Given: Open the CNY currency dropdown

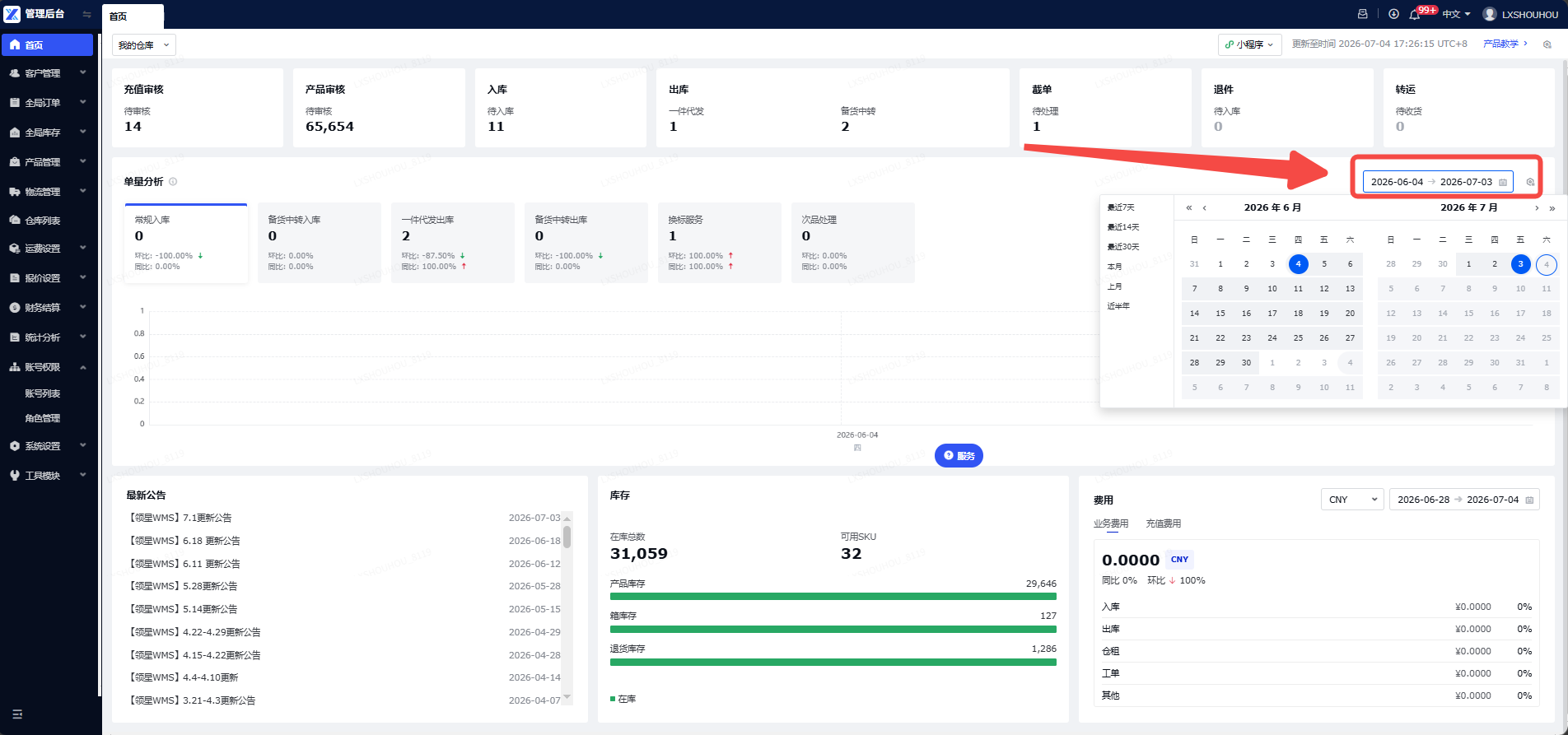Looking at the screenshot, I should pyautogui.click(x=1352, y=500).
